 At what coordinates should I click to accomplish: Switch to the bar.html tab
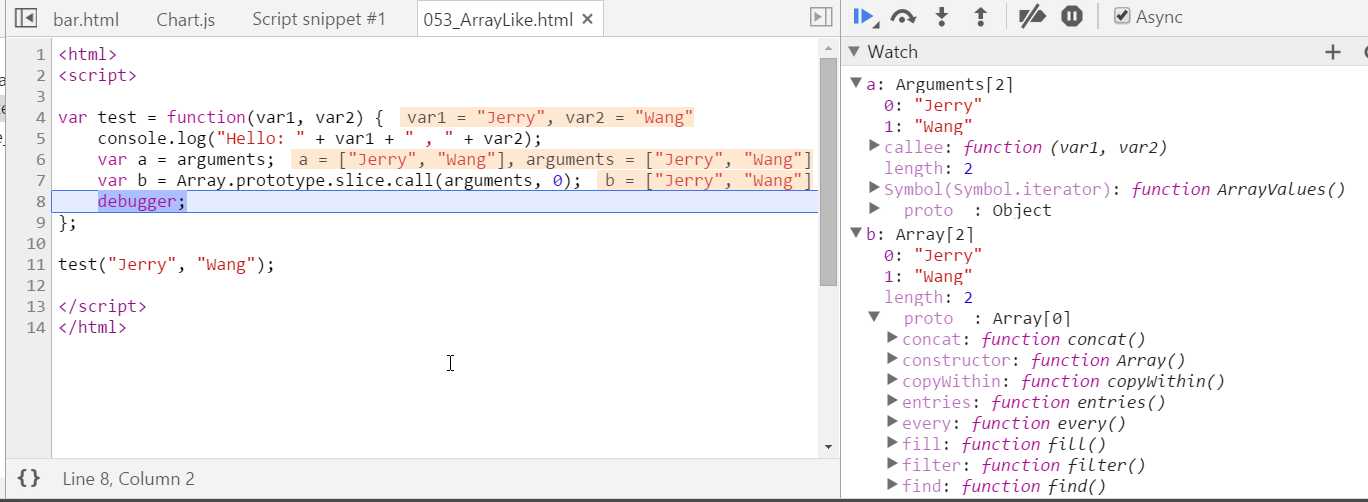86,19
